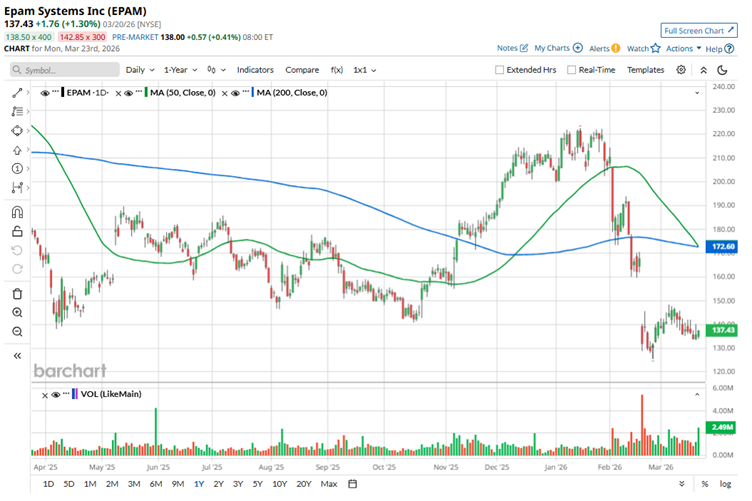Redo the chart action
This screenshot has width=752, height=501.
click(17, 269)
